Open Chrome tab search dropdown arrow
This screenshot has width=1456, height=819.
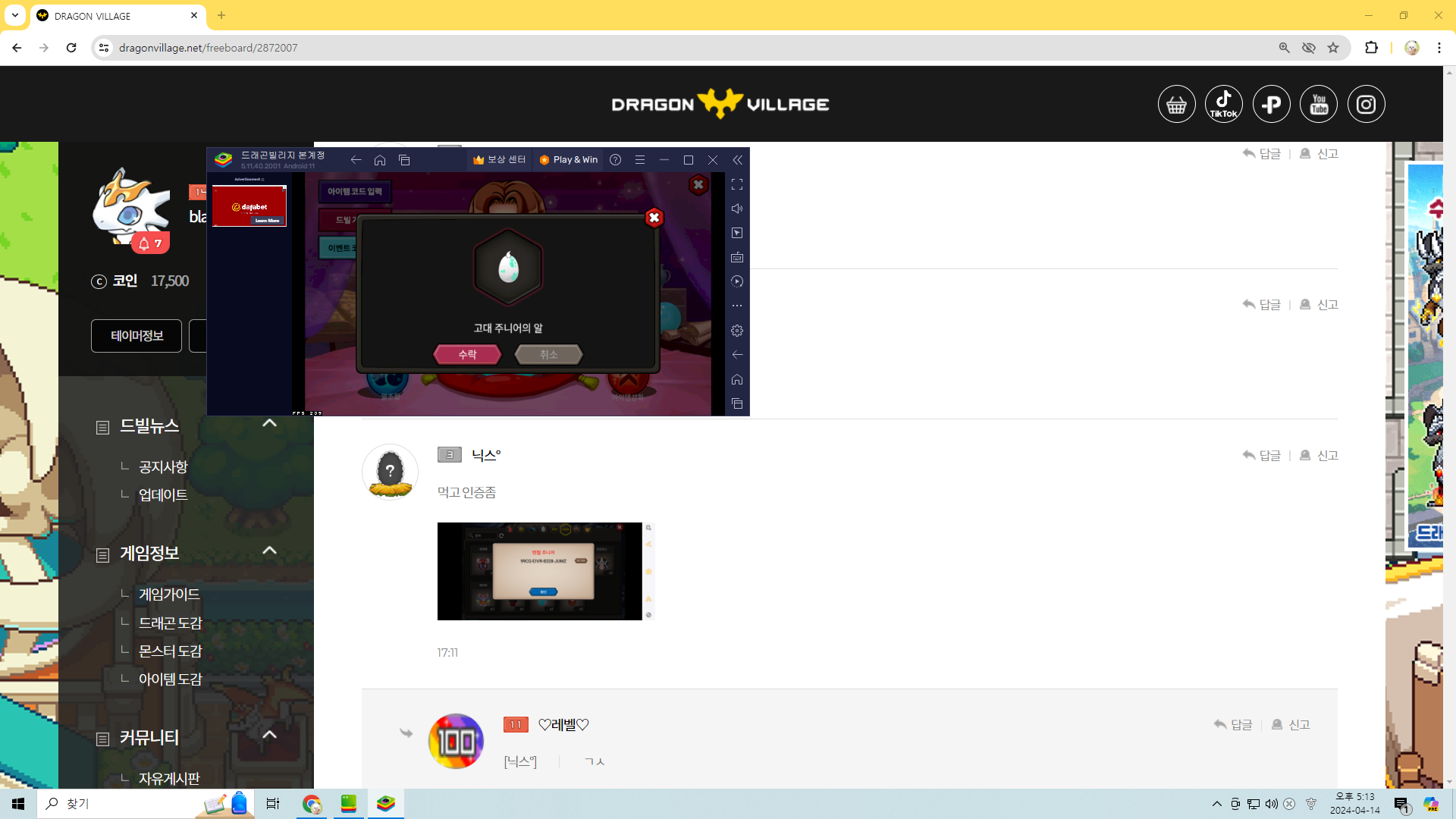[15, 15]
